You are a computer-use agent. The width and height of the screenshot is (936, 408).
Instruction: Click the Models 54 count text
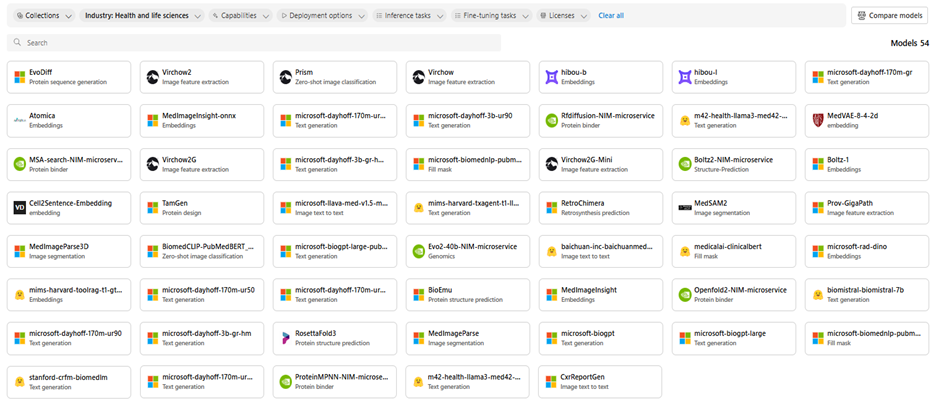click(x=910, y=43)
